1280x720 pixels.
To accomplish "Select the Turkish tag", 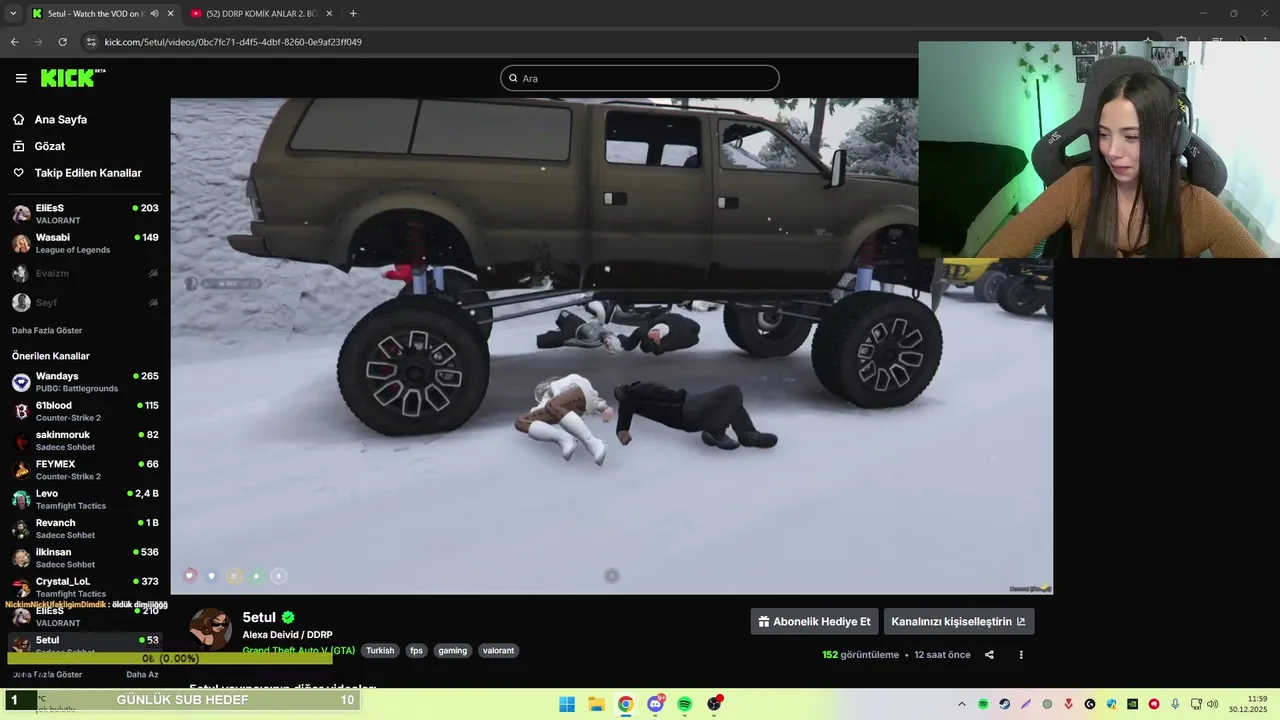I will 380,650.
